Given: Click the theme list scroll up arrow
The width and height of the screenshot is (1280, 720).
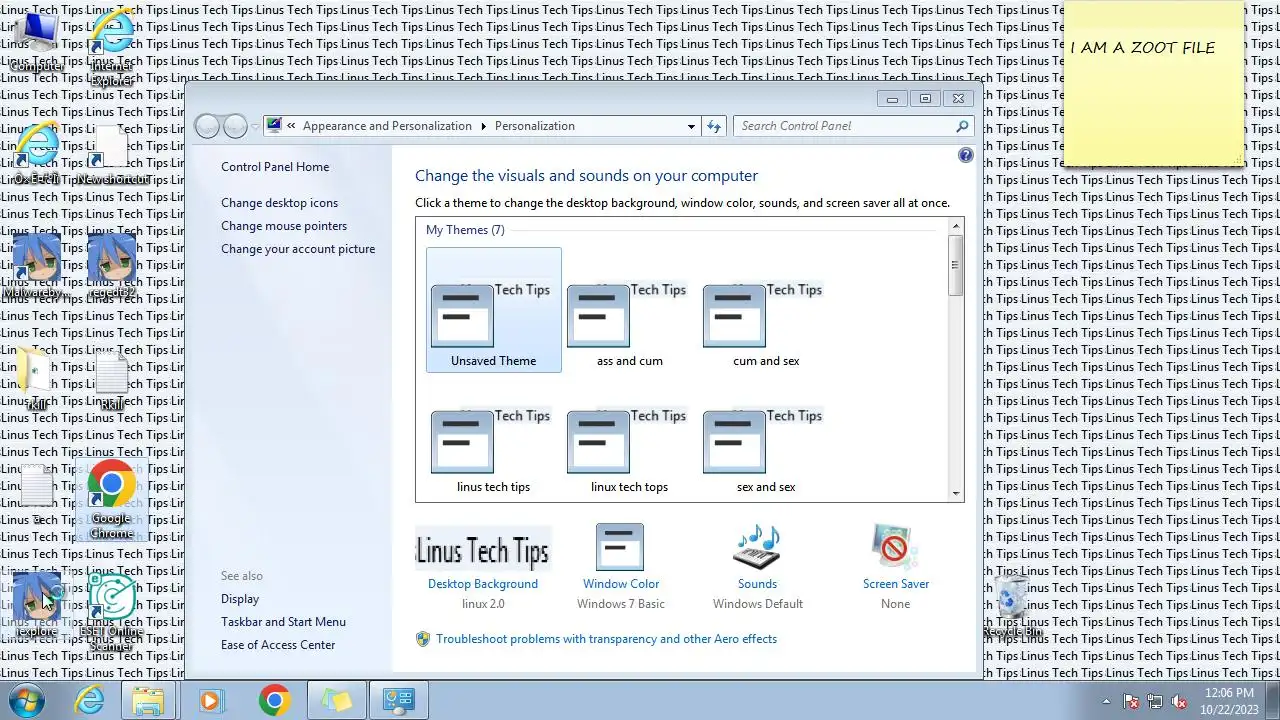Looking at the screenshot, I should 956,227.
